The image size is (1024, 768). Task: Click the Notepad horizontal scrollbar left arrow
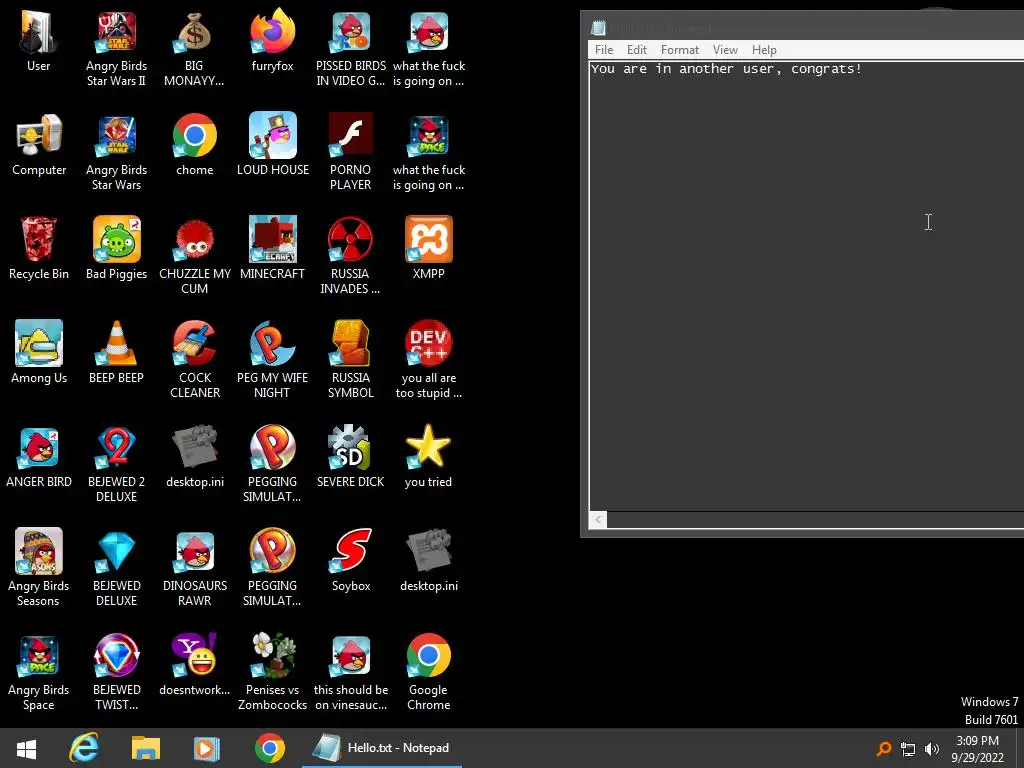pos(598,520)
